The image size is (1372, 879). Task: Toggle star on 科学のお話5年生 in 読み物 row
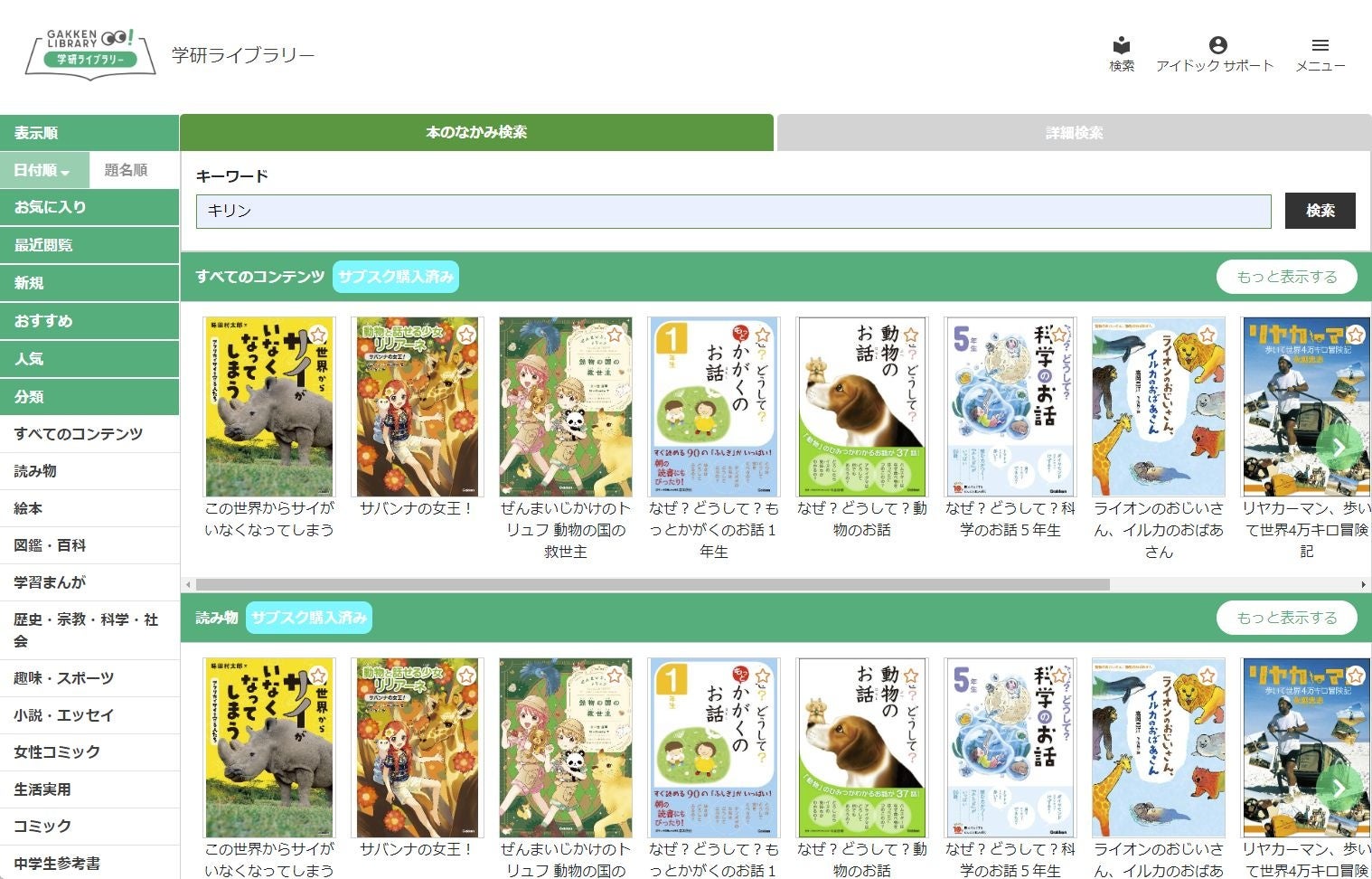pyautogui.click(x=1059, y=676)
